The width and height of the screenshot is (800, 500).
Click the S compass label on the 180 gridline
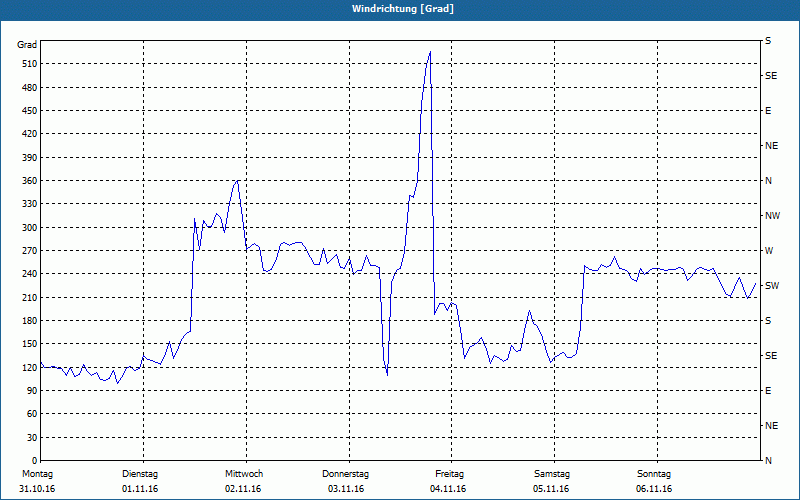pyautogui.click(x=768, y=321)
